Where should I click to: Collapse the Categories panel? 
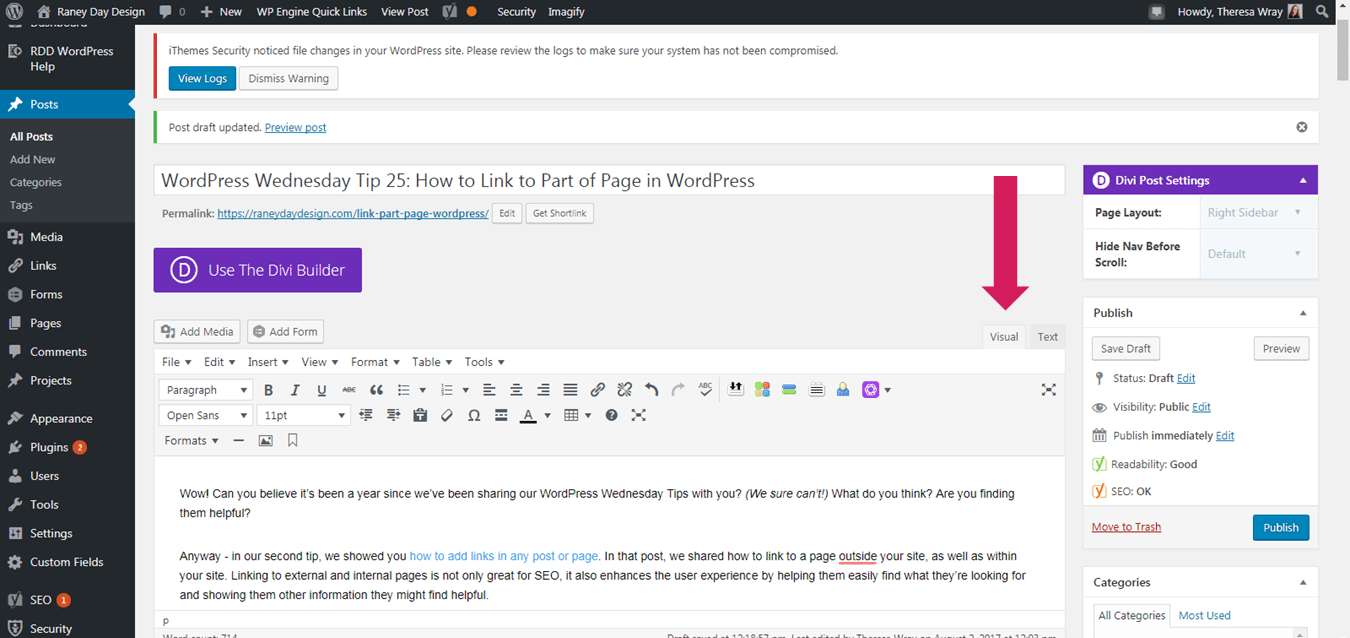(1303, 582)
